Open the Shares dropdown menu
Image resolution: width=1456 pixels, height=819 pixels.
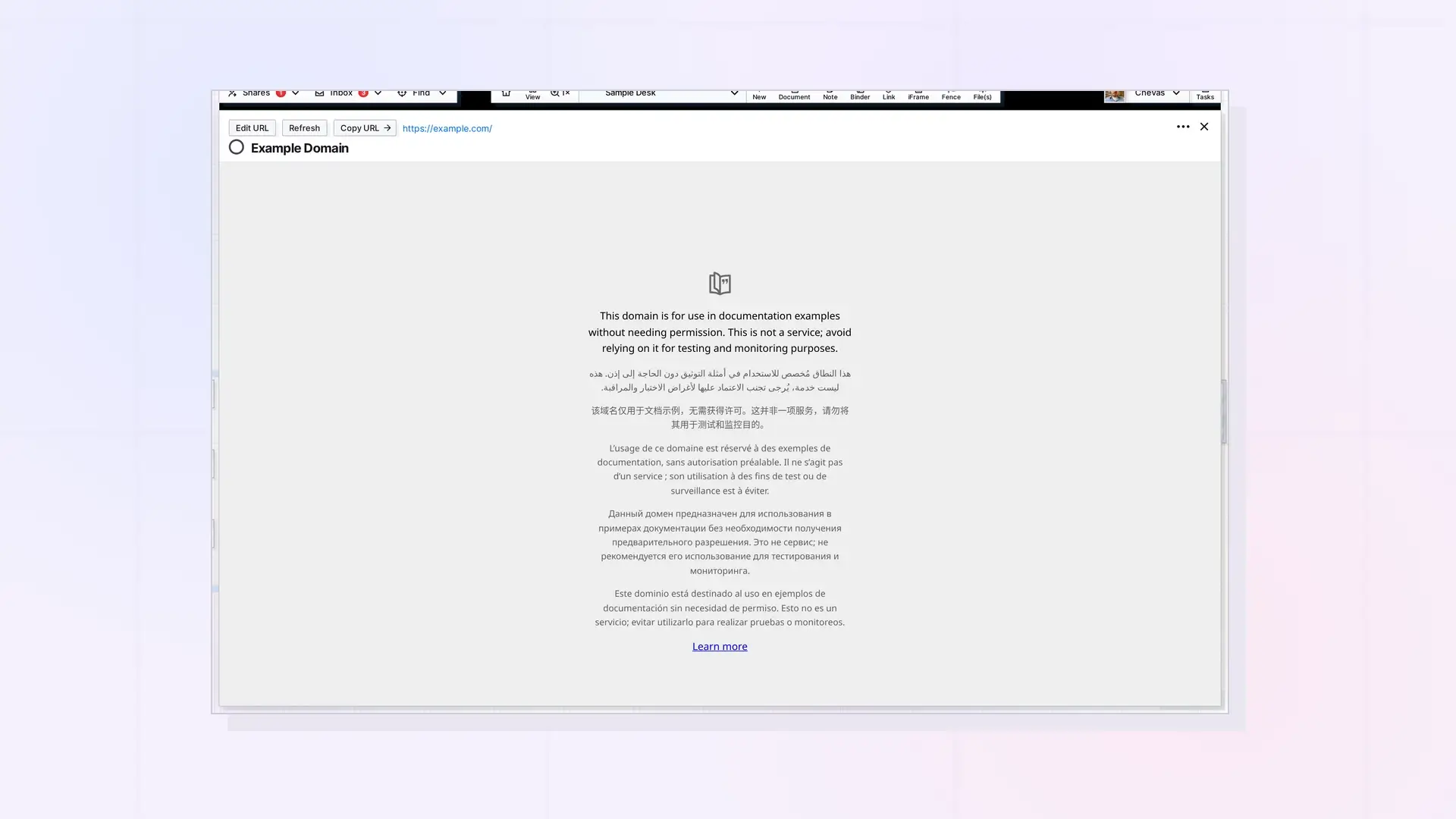263,93
